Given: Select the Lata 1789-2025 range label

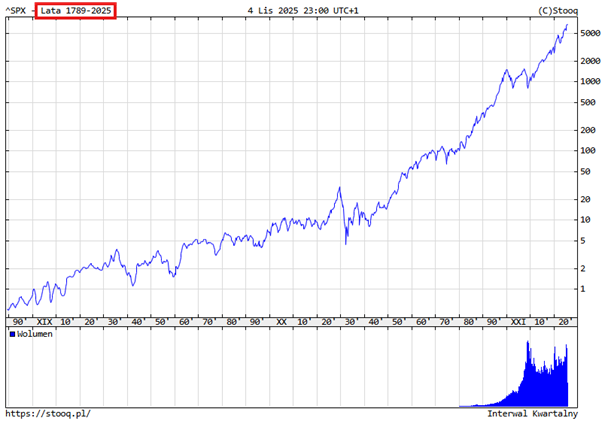Looking at the screenshot, I should 75,10.
